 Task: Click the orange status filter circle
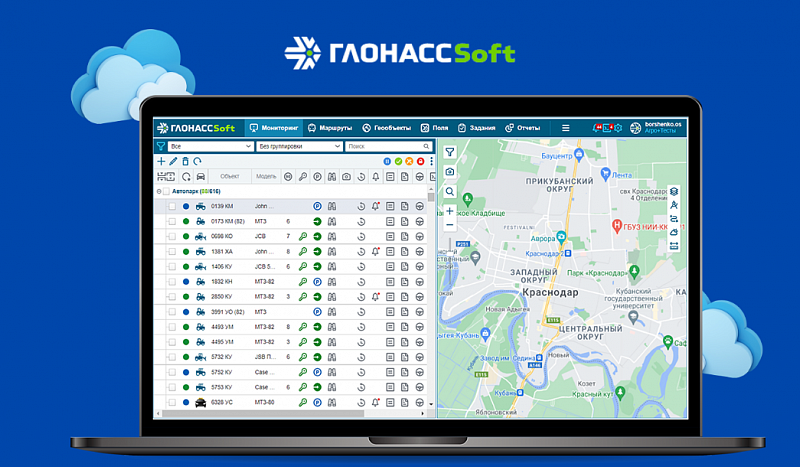(x=409, y=161)
